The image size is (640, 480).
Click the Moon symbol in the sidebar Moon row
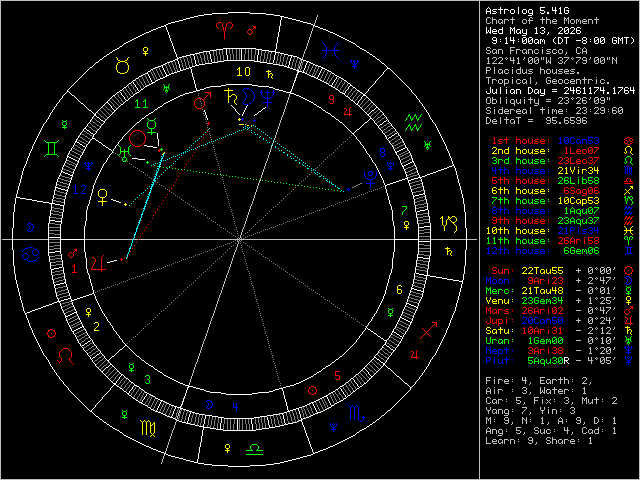tap(628, 280)
